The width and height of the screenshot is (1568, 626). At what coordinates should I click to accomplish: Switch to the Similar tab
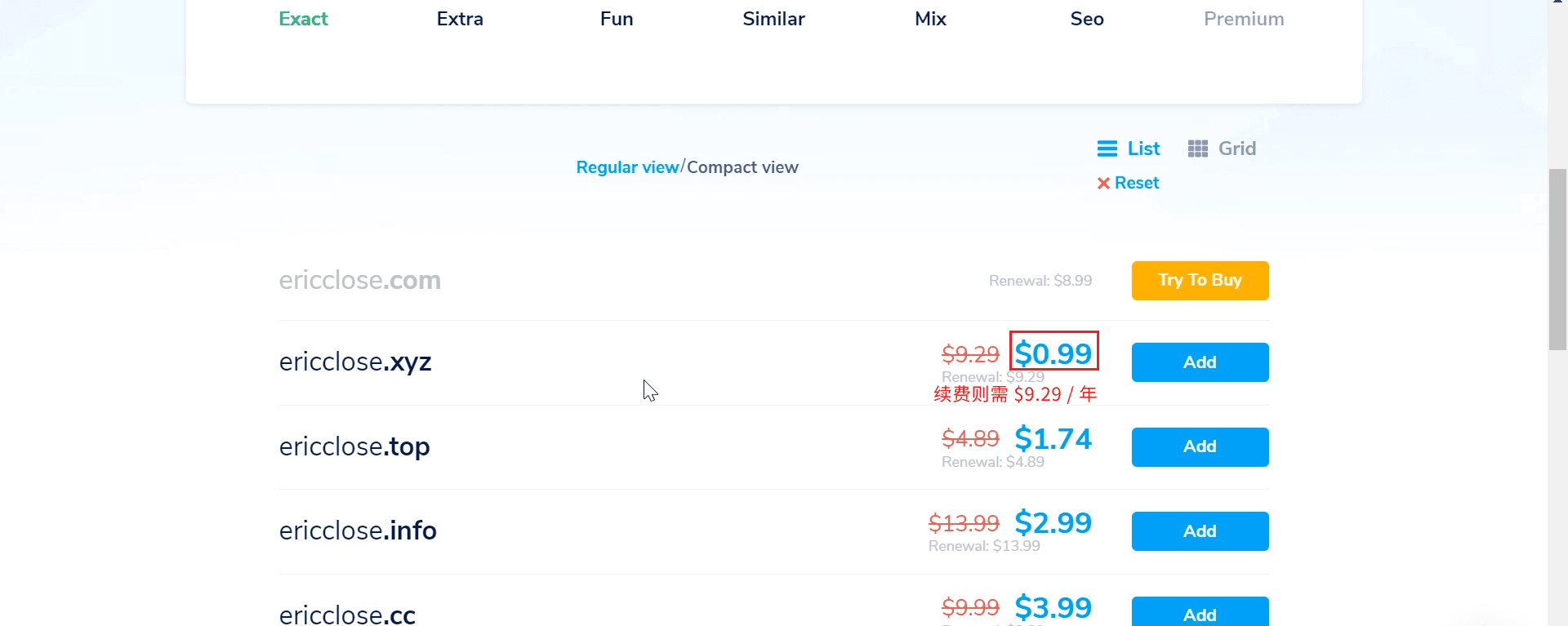coord(773,19)
